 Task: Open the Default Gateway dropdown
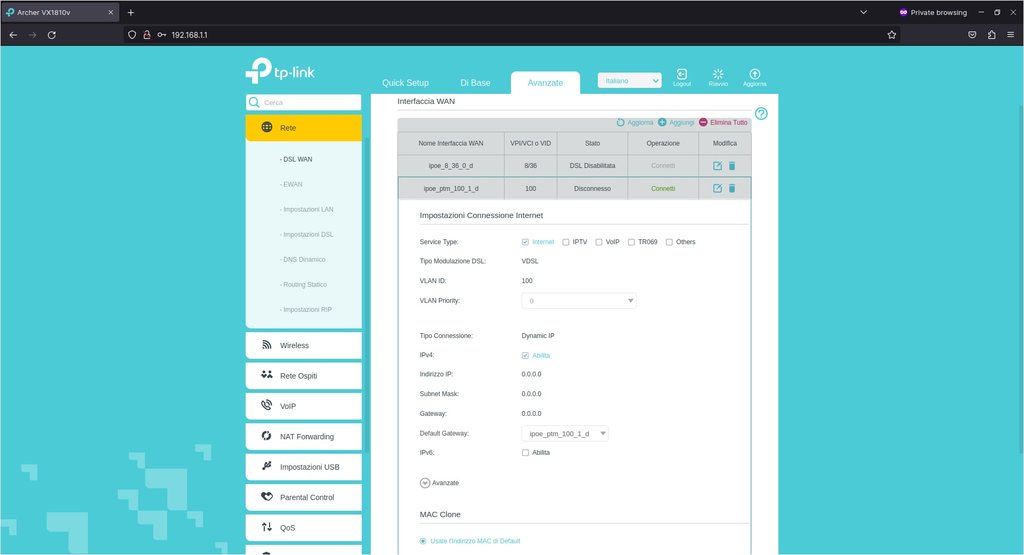pos(565,434)
